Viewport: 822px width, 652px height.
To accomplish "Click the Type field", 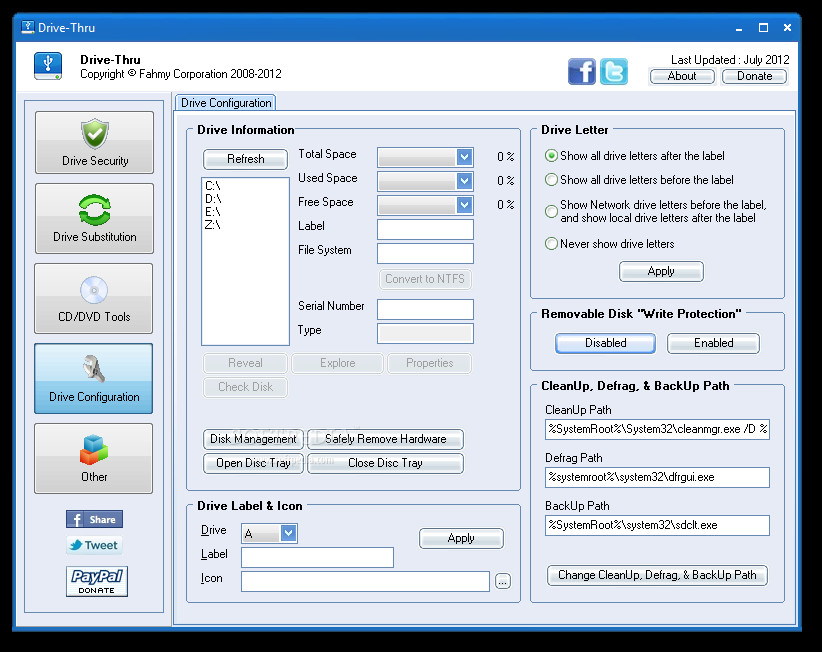I will (x=425, y=333).
